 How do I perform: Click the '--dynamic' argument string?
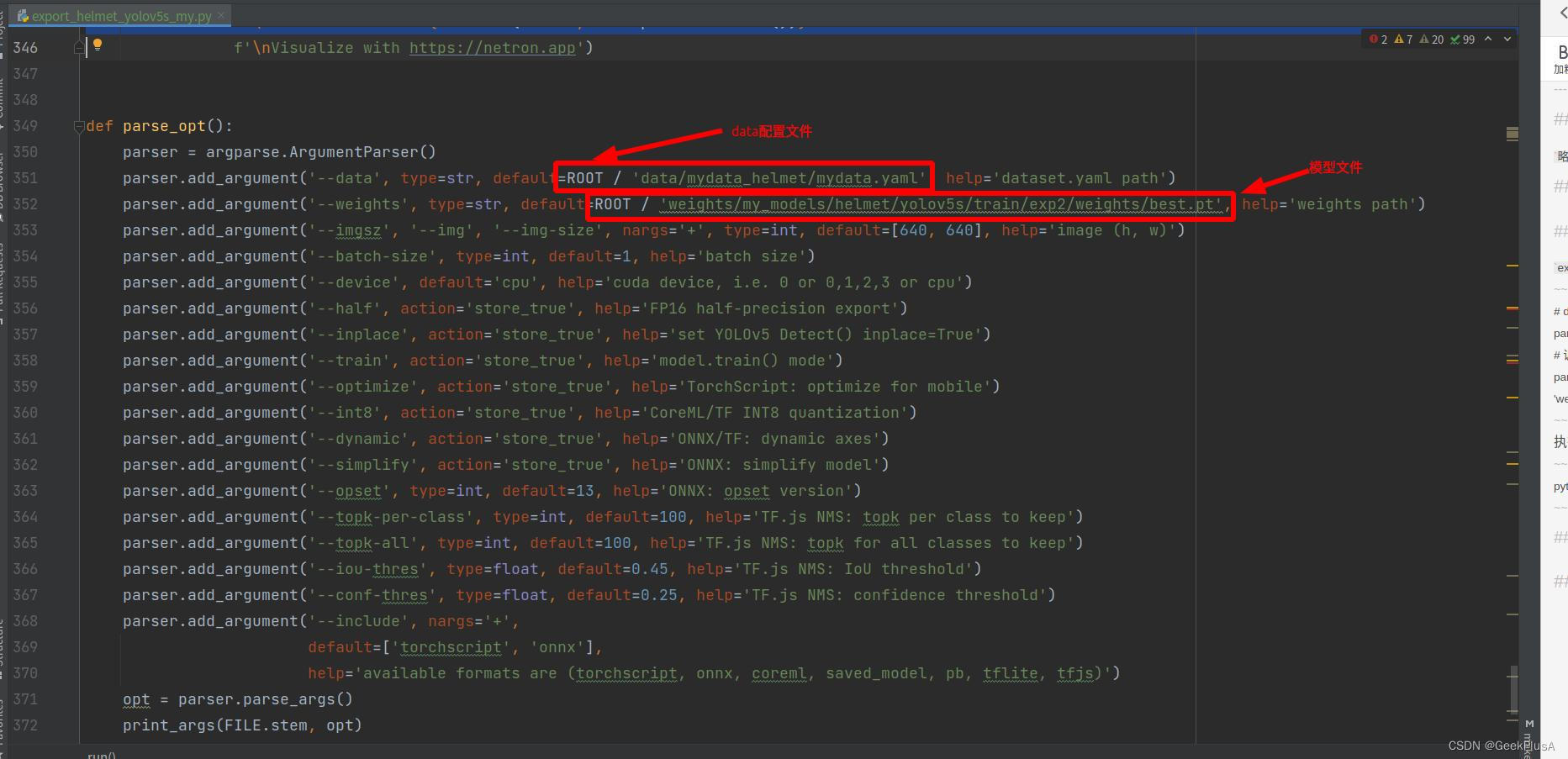[359, 439]
